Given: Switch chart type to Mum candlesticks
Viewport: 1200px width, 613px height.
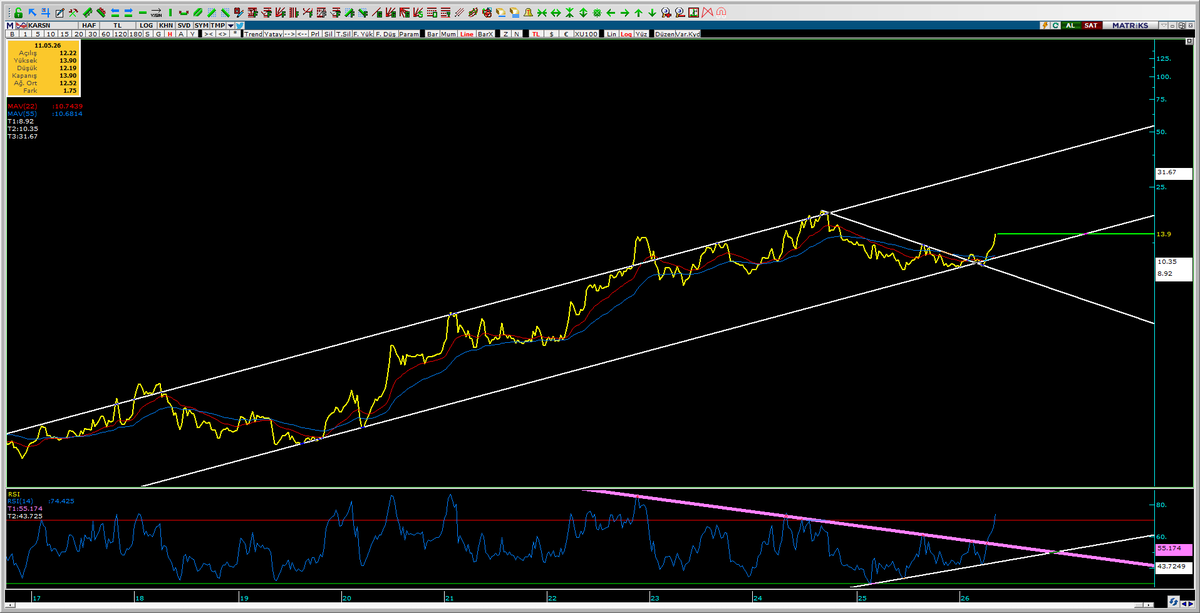Looking at the screenshot, I should point(449,34).
